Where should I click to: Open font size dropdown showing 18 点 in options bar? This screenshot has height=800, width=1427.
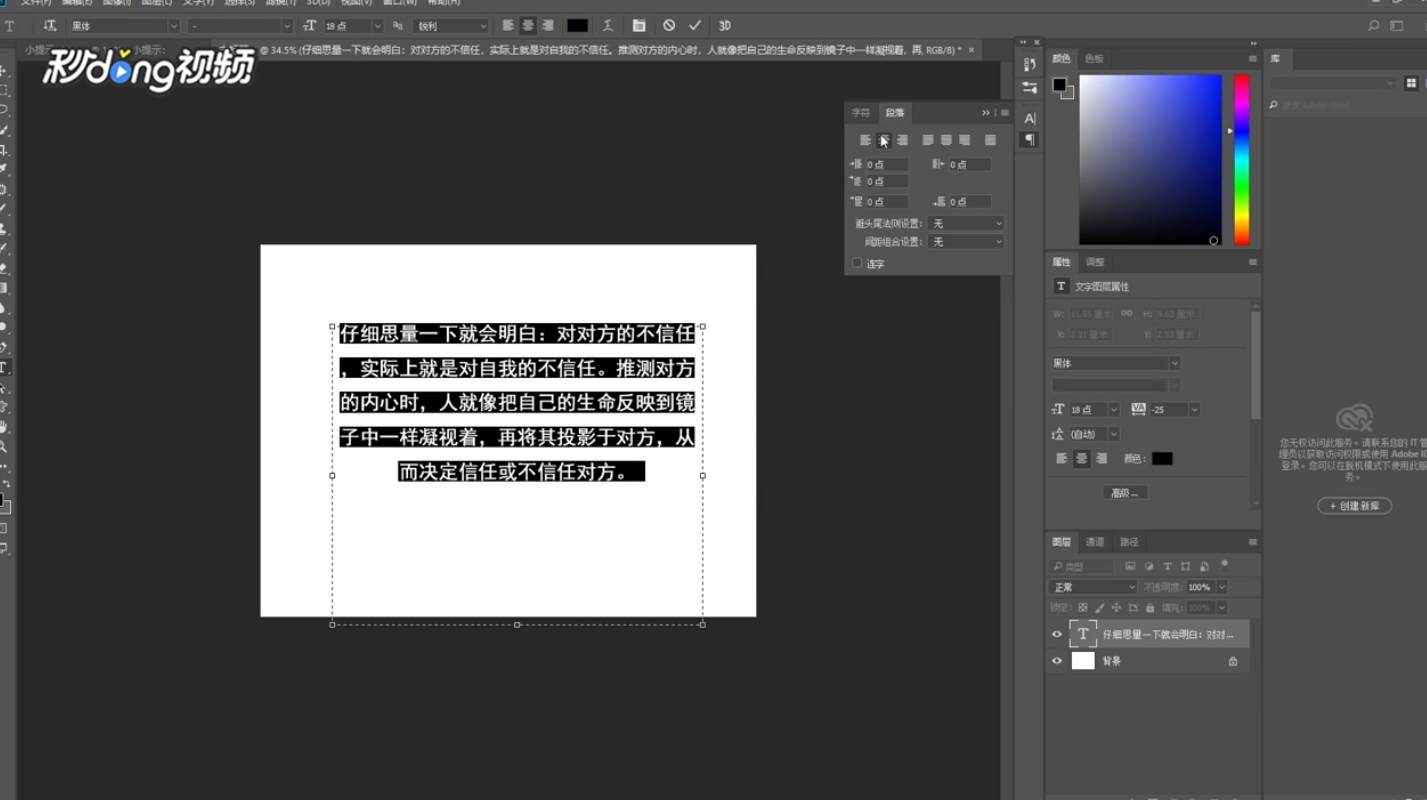point(352,26)
